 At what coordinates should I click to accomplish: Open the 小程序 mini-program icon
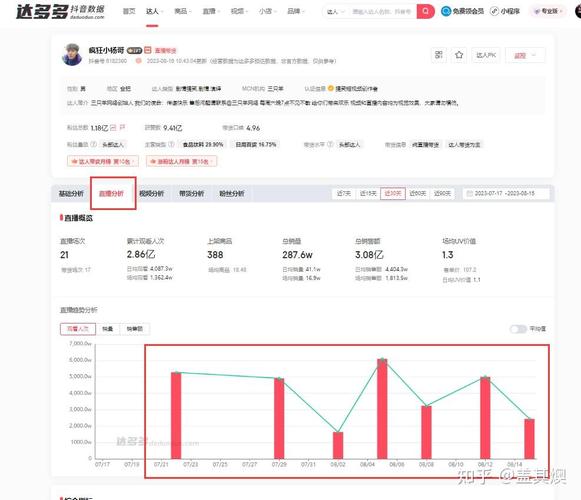[494, 11]
